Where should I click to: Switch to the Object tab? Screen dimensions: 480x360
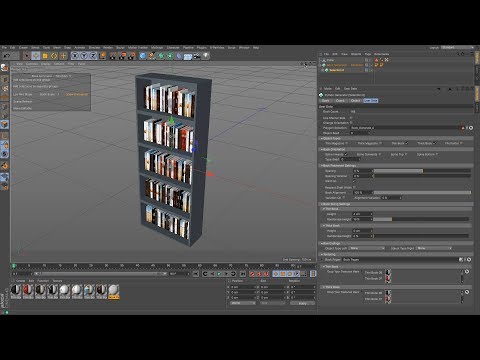pos(355,100)
